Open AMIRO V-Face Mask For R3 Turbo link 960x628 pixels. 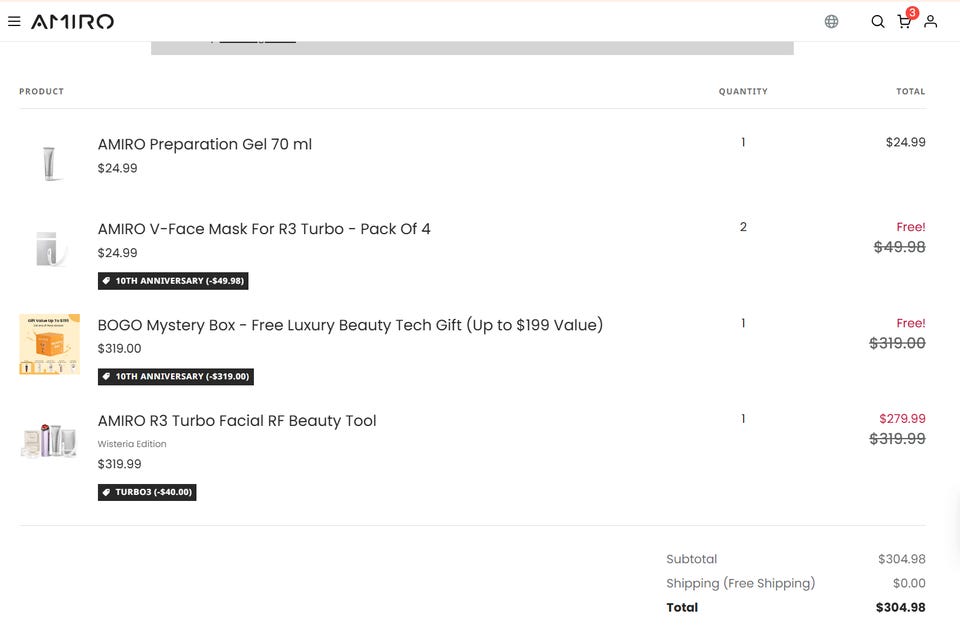(x=264, y=229)
